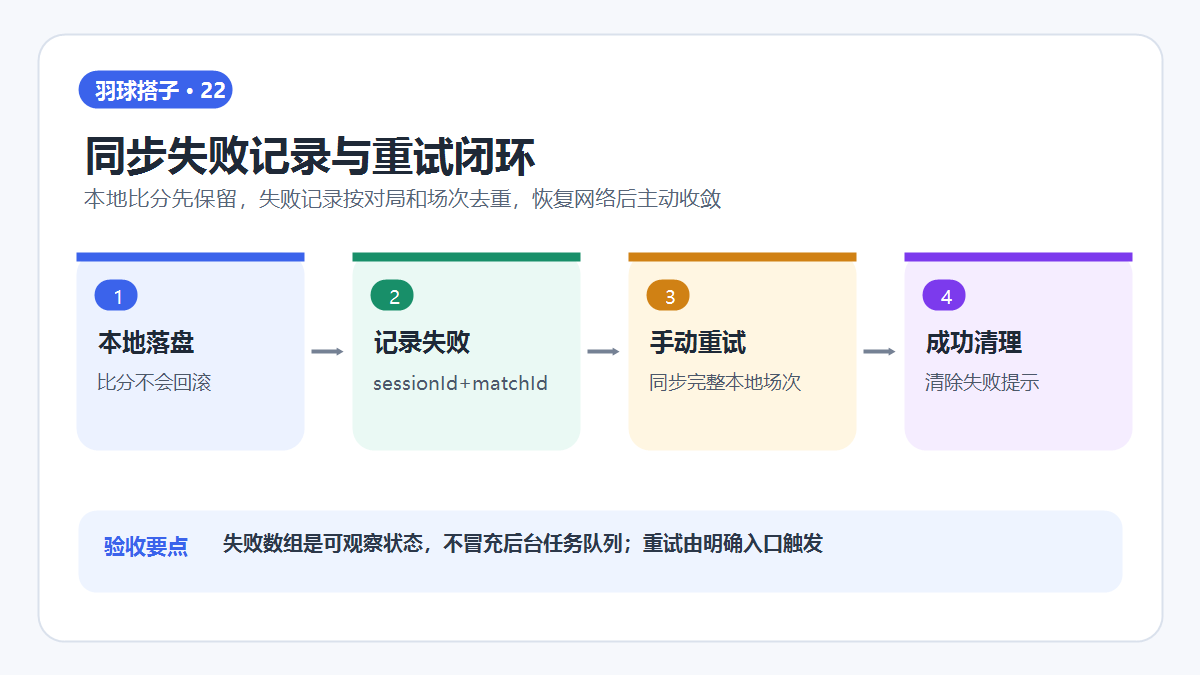Select the 记录失败 heading
1200x675 pixels.
[422, 343]
